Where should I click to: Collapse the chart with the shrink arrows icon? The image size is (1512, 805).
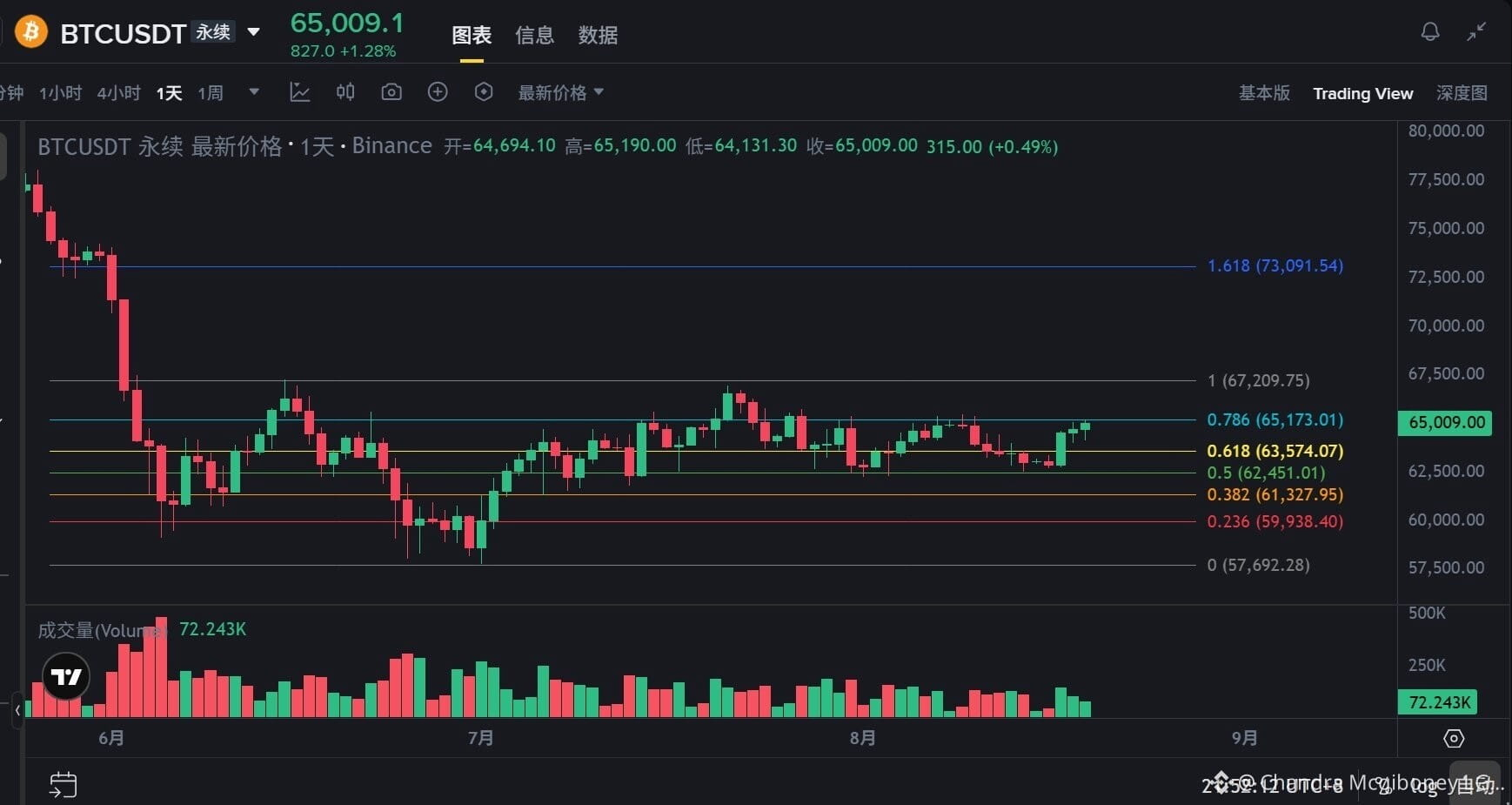pyautogui.click(x=1476, y=32)
